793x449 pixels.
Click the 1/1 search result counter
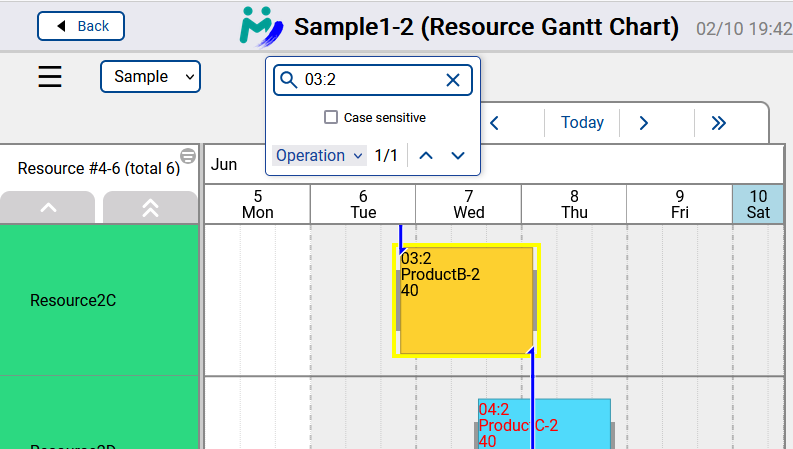coord(386,155)
